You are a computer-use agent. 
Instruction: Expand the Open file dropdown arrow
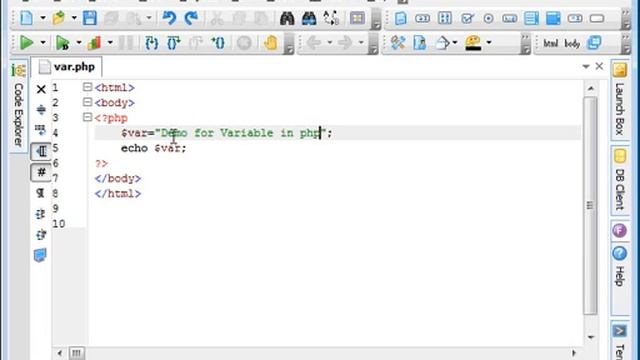tap(74, 18)
